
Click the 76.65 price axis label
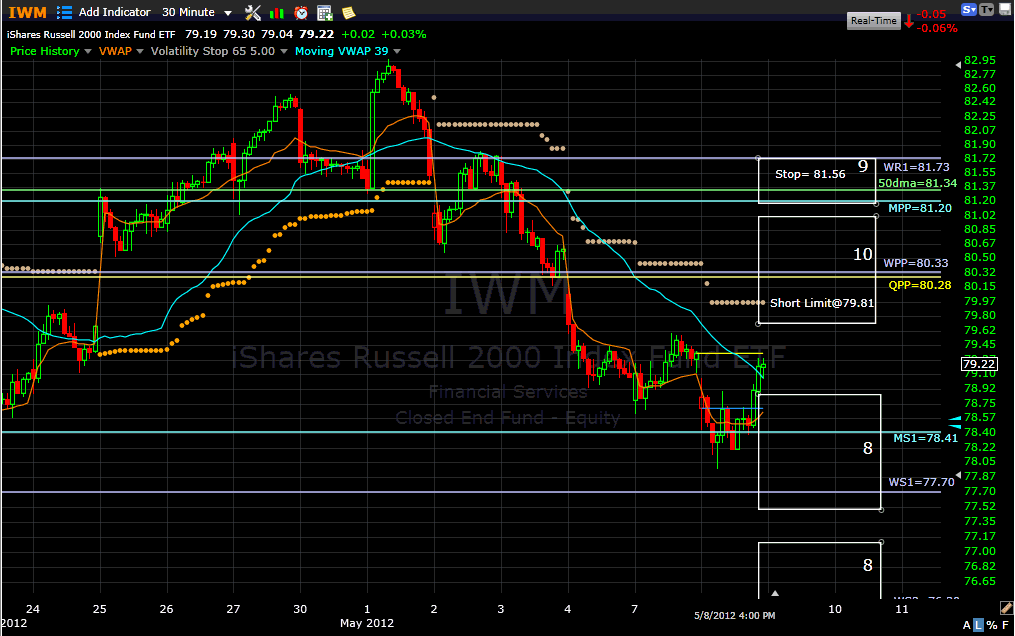pos(980,581)
